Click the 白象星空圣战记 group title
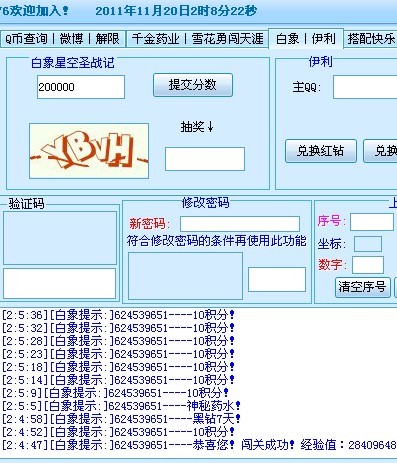The height and width of the screenshot is (463, 397). pos(73,63)
